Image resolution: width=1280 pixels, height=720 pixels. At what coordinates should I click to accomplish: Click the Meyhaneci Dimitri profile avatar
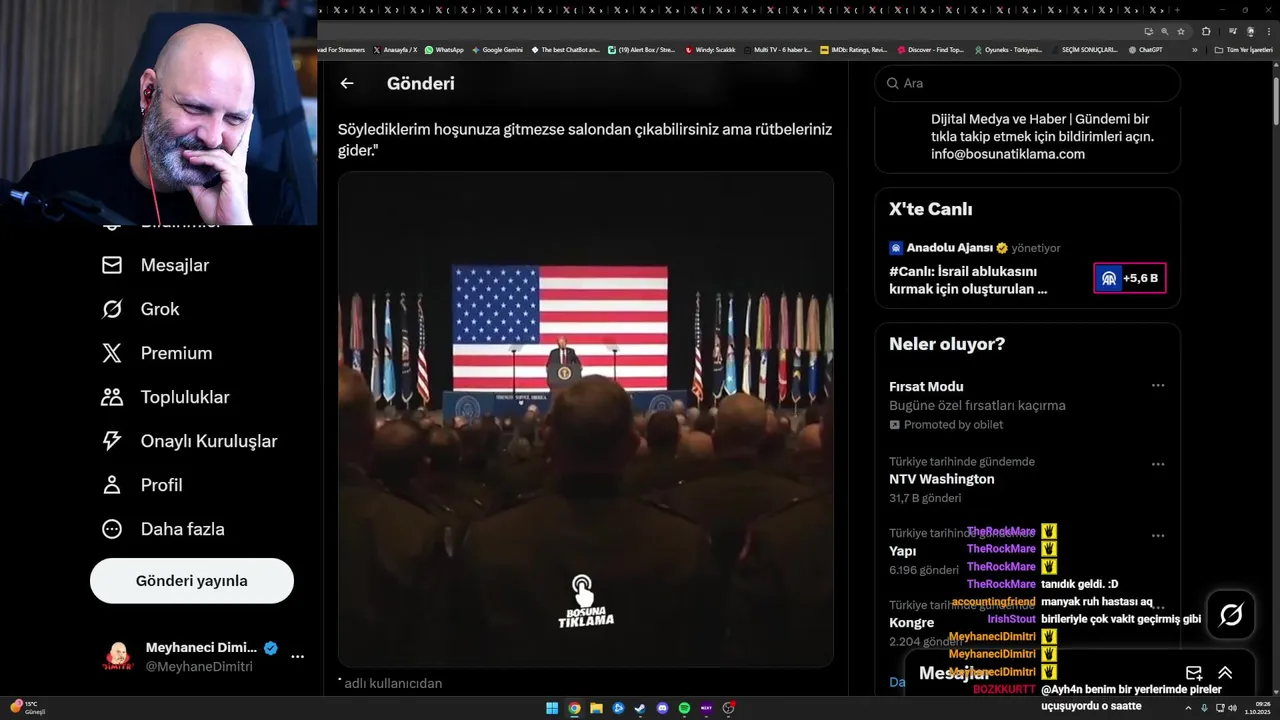pyautogui.click(x=118, y=657)
